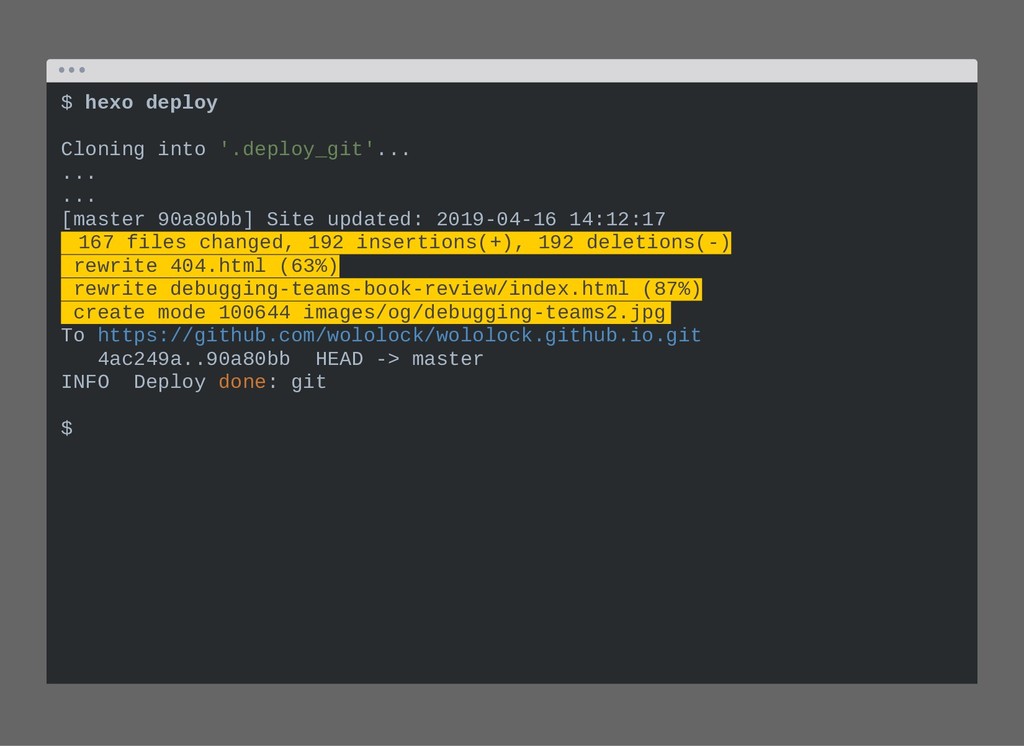Click the empty prompt at the bottom

(67, 429)
